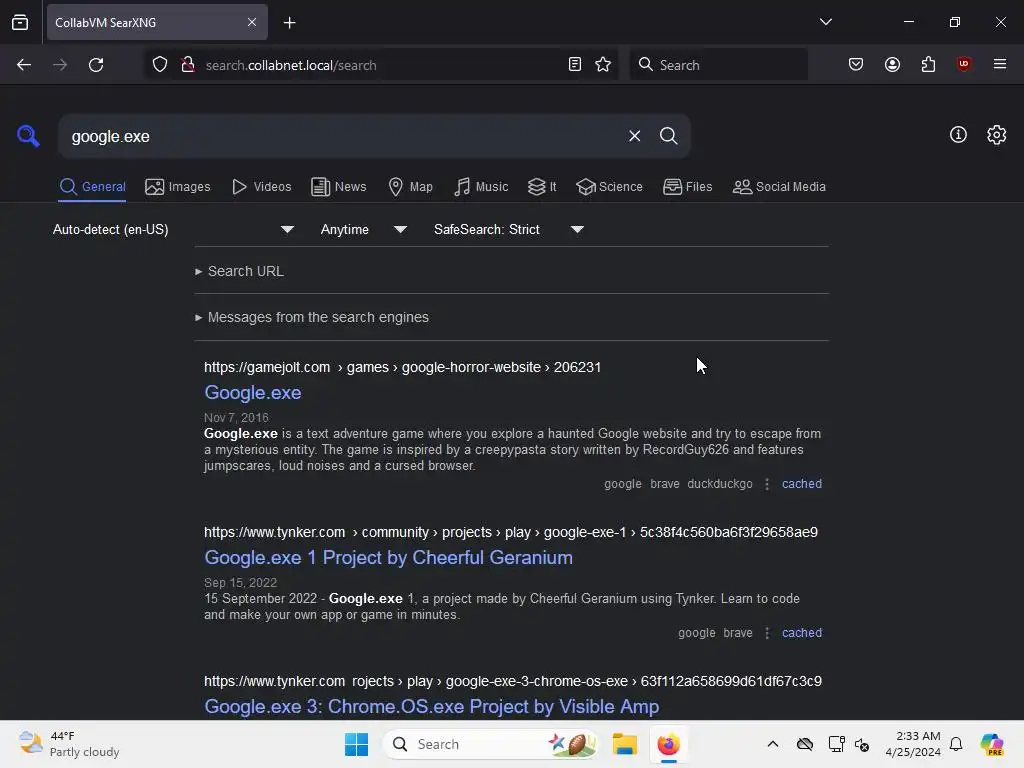Viewport: 1024px width, 768px height.
Task: Open Google.exe 1 Project by Cheerful Geranium
Action: (x=389, y=558)
